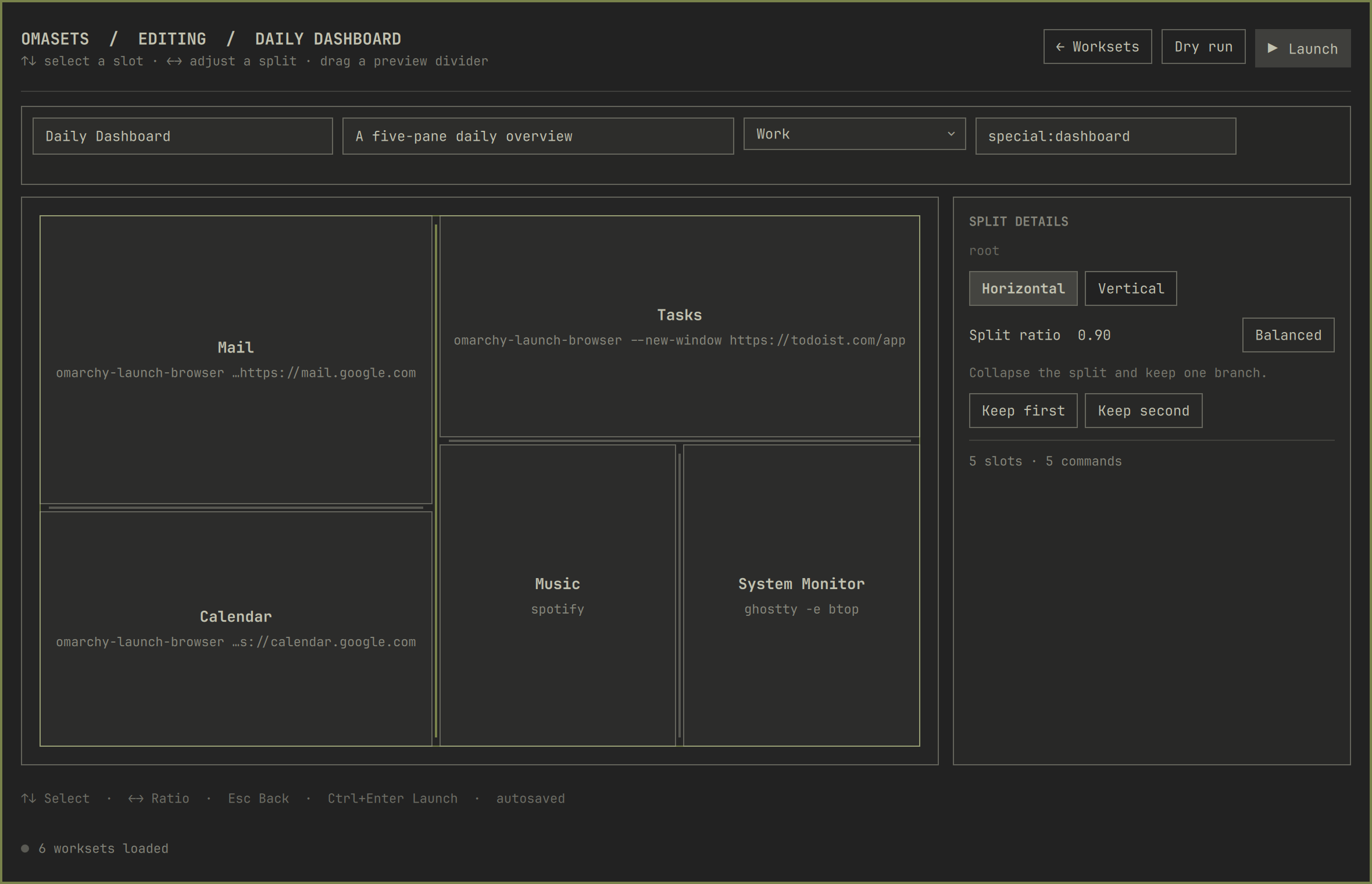Screen dimensions: 1372x884
Task: Click the OMASETS breadcrumb
Action: tap(55, 39)
